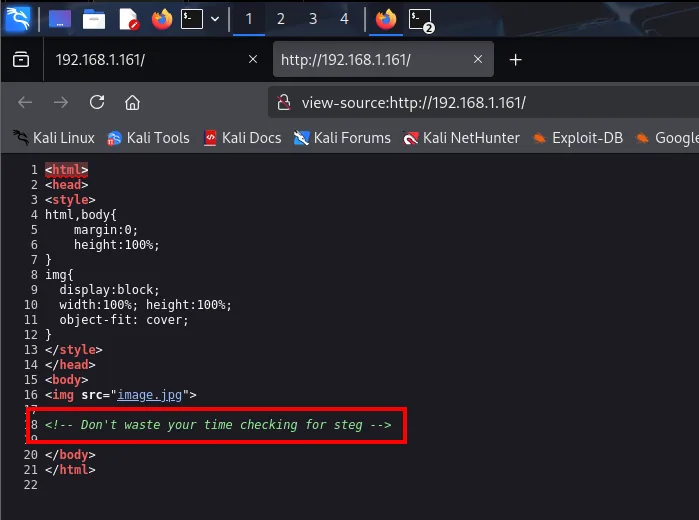The height and width of the screenshot is (520, 699).
Task: Focus the grouped terminal windows in taskbar
Action: (421, 20)
